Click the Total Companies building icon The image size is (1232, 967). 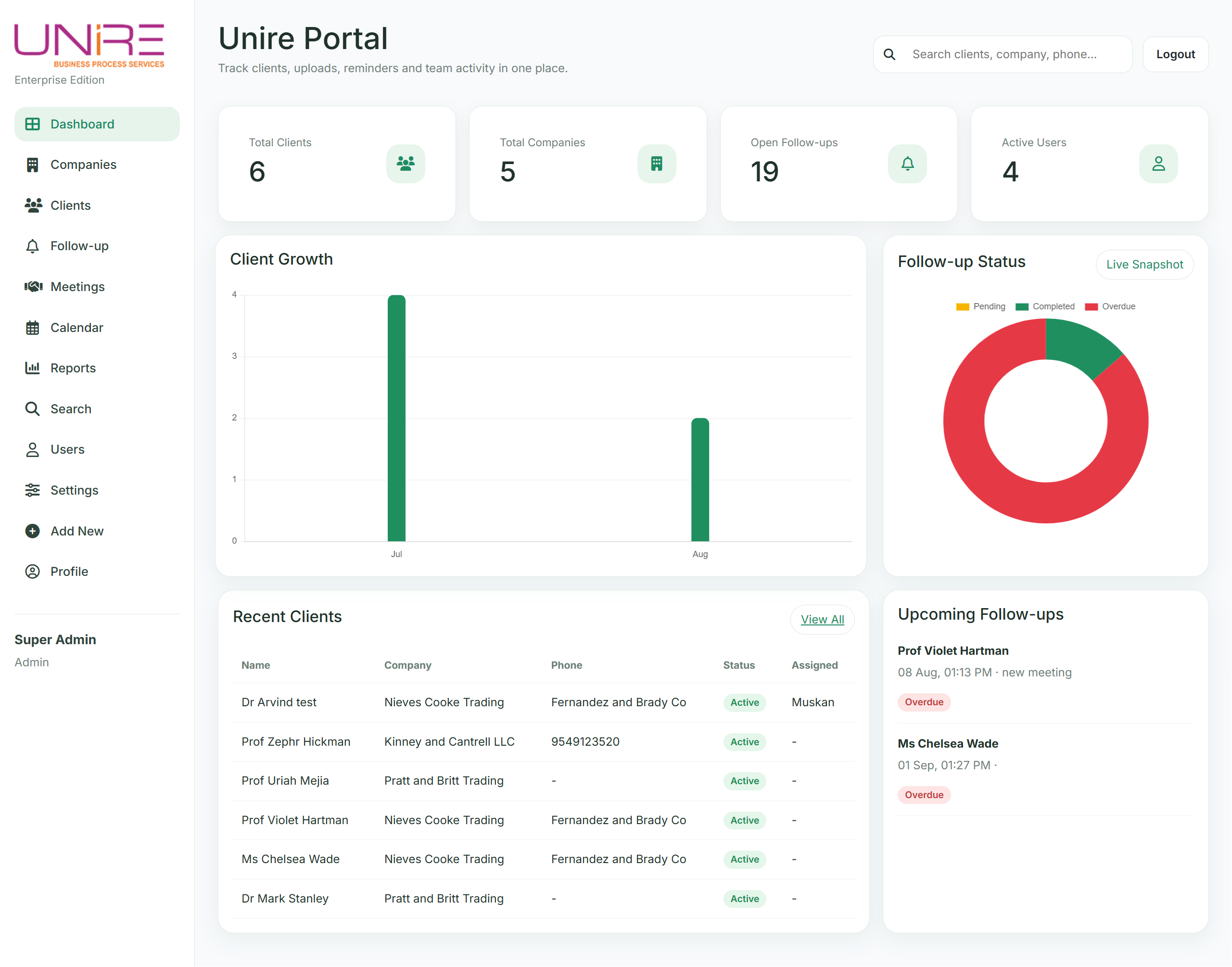[657, 164]
